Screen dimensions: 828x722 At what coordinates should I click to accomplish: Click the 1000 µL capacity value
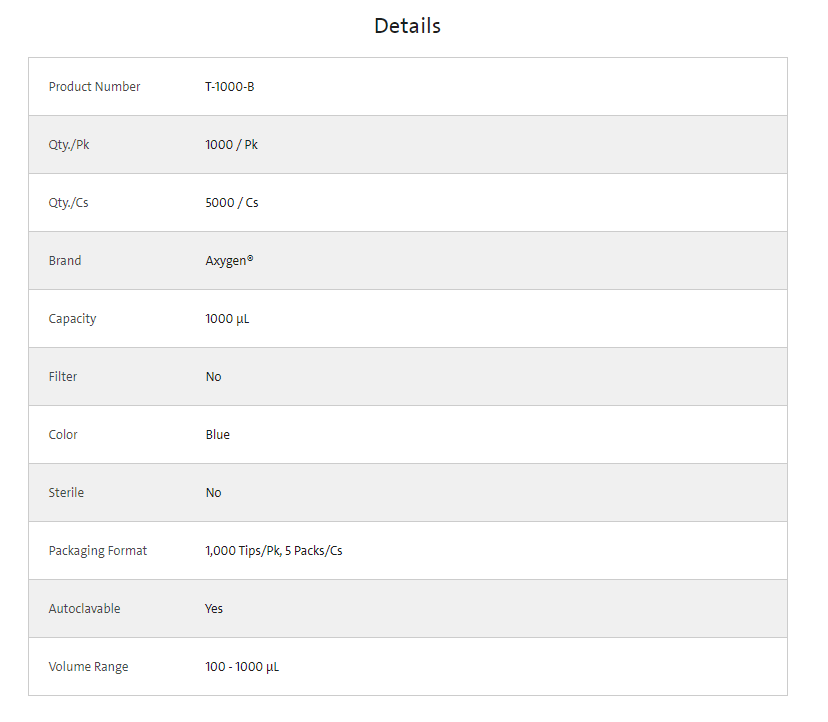pyautogui.click(x=227, y=319)
